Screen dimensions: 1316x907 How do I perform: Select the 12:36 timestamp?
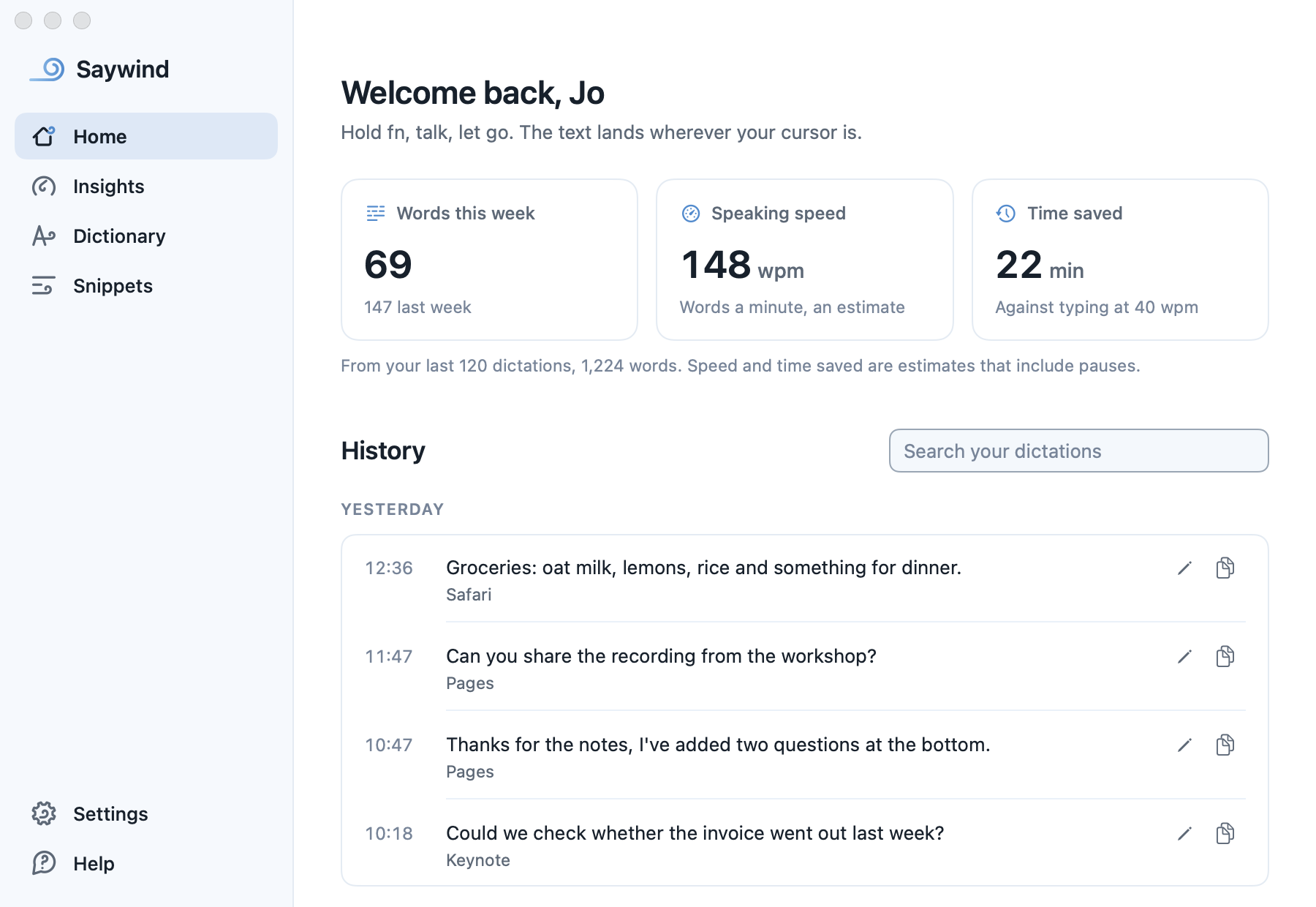(389, 568)
